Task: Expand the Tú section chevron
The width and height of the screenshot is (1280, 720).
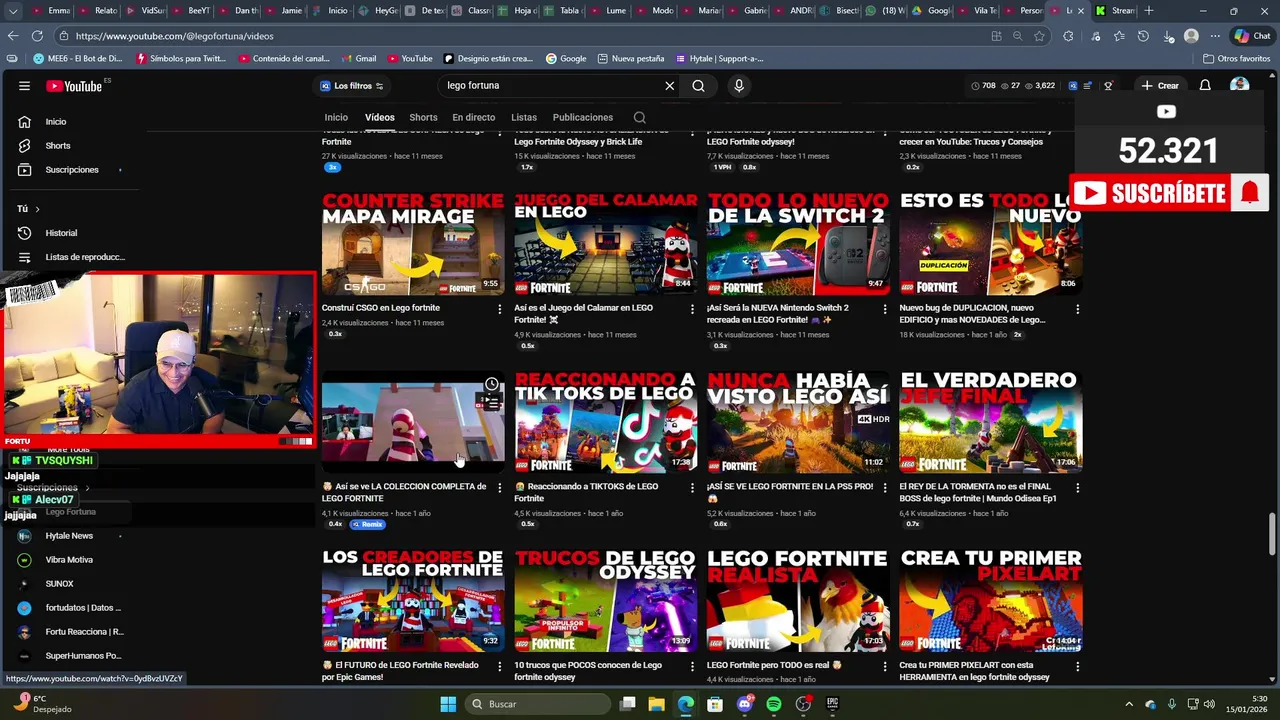Action: click(x=37, y=209)
